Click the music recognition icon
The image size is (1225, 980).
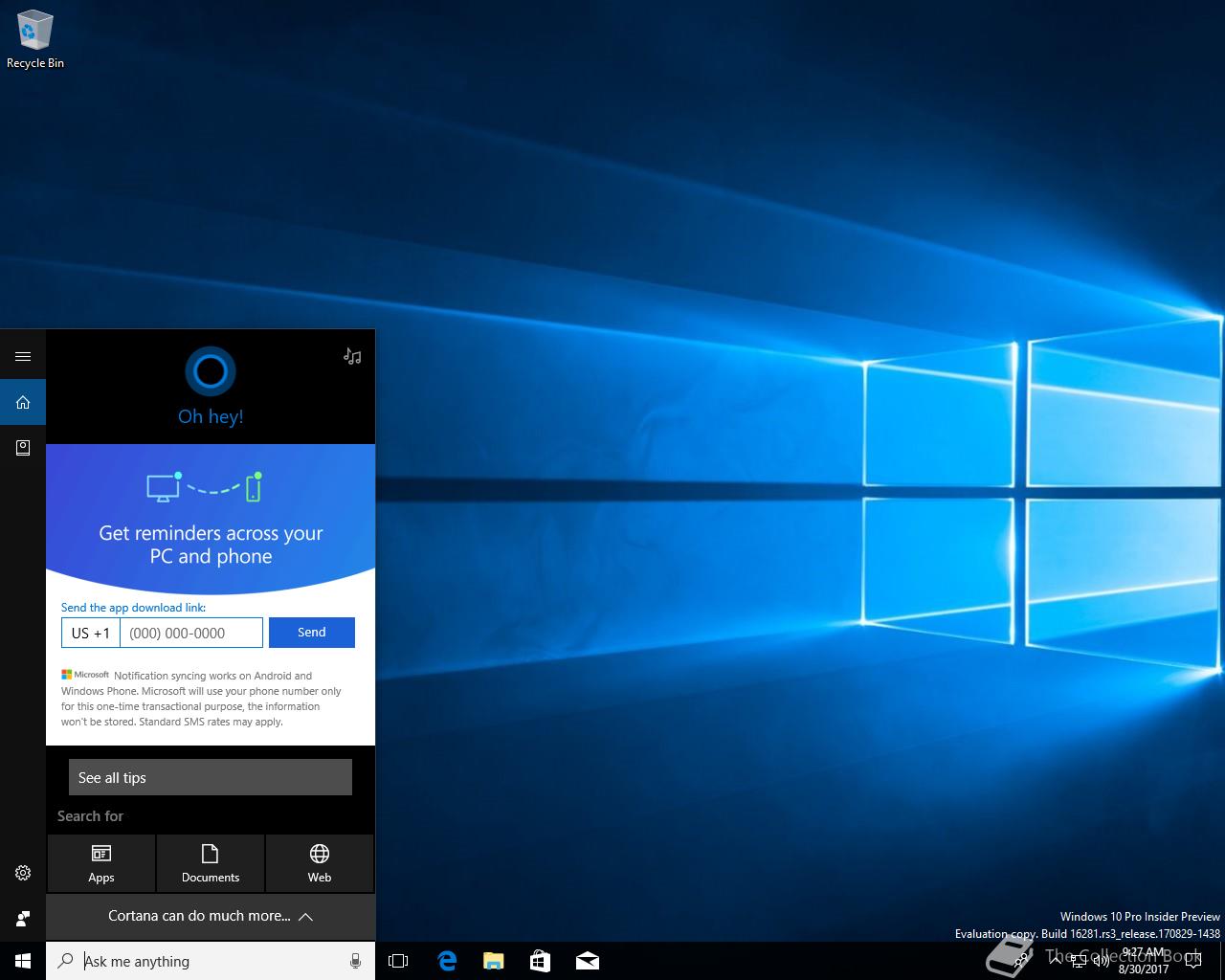(352, 356)
